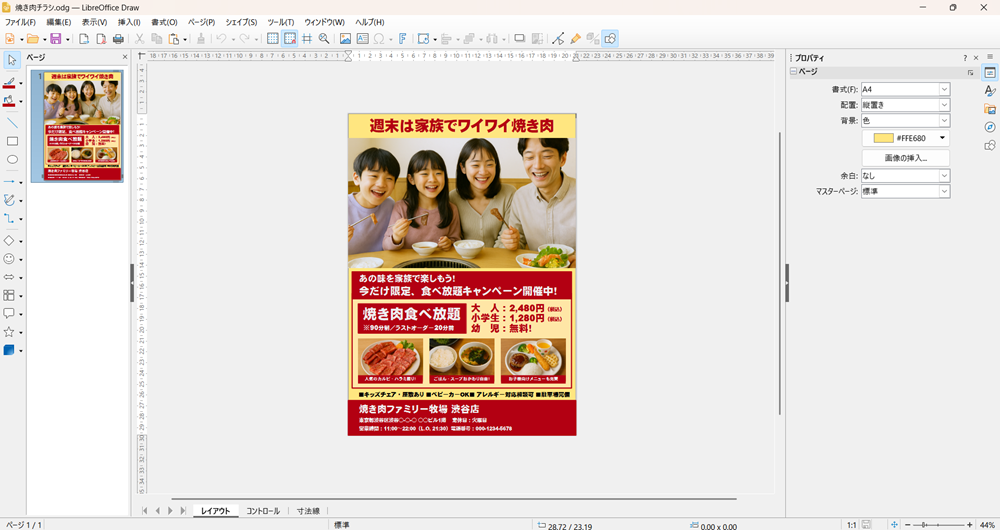
Task: Click the Insert Fontwork text icon
Action: (402, 39)
